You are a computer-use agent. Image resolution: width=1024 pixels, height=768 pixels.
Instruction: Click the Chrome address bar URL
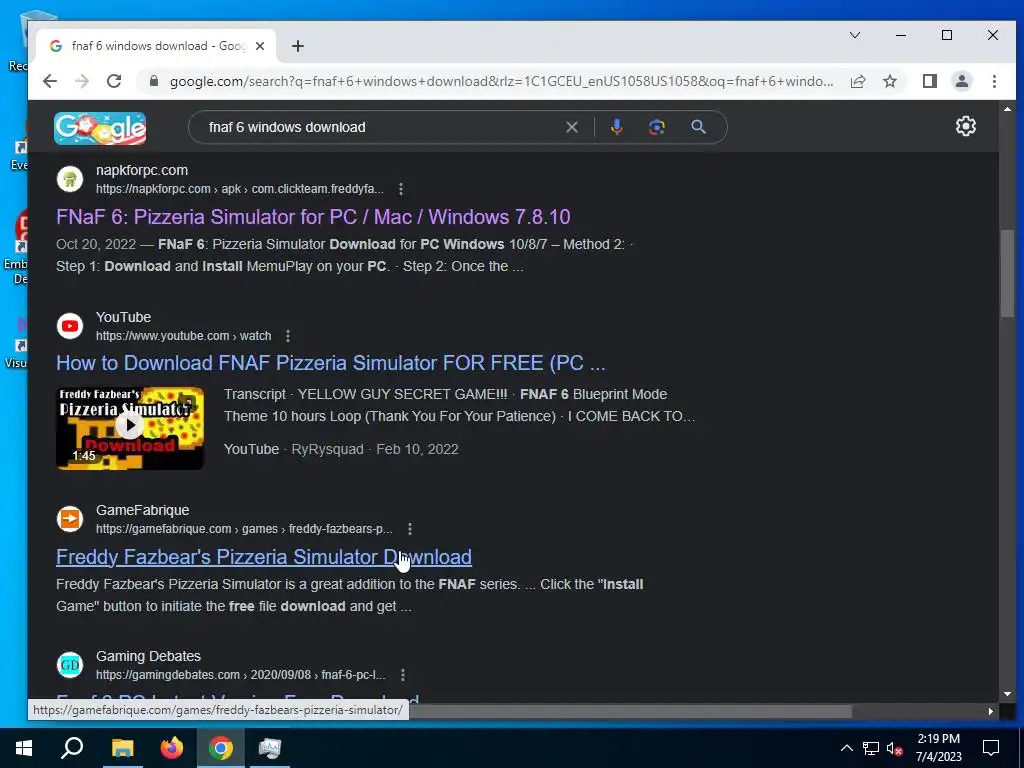(x=502, y=82)
